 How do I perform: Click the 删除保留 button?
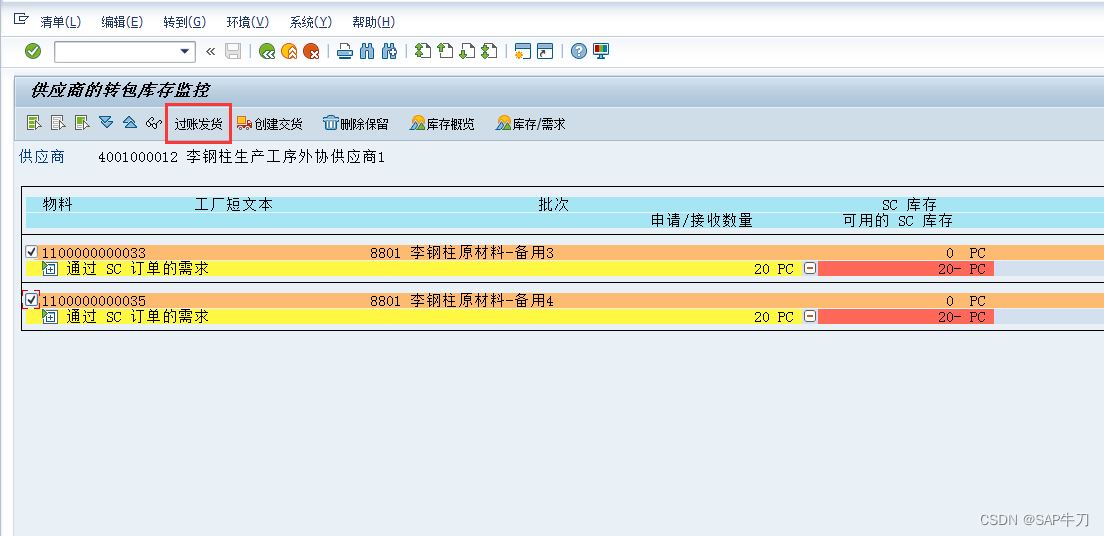356,124
